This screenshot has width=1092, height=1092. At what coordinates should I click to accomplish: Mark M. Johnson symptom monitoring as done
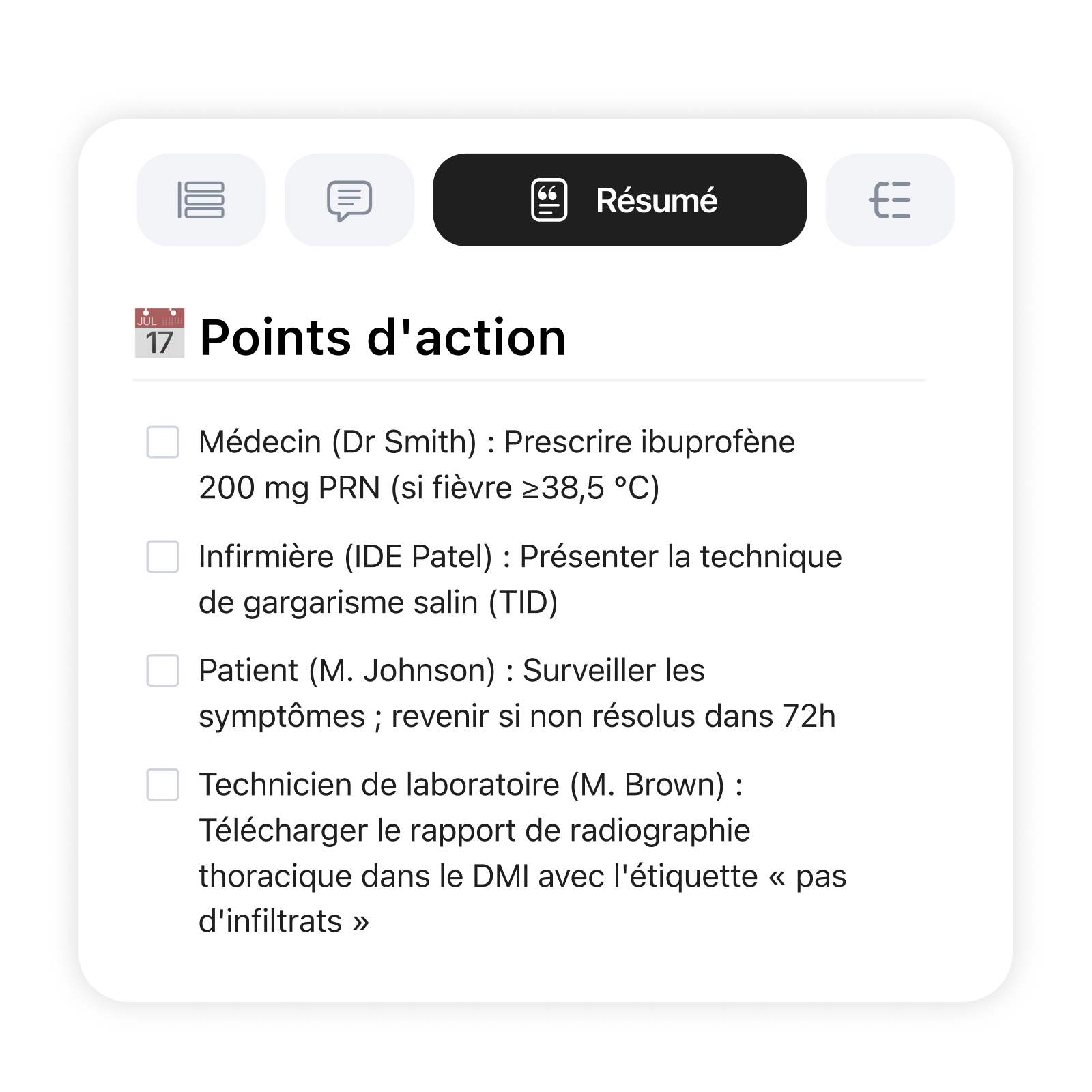[163, 671]
